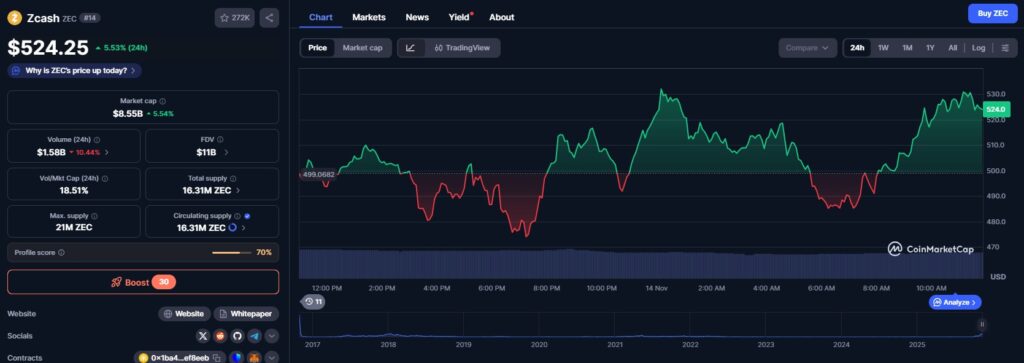
Task: Select 1M time range
Action: point(907,48)
